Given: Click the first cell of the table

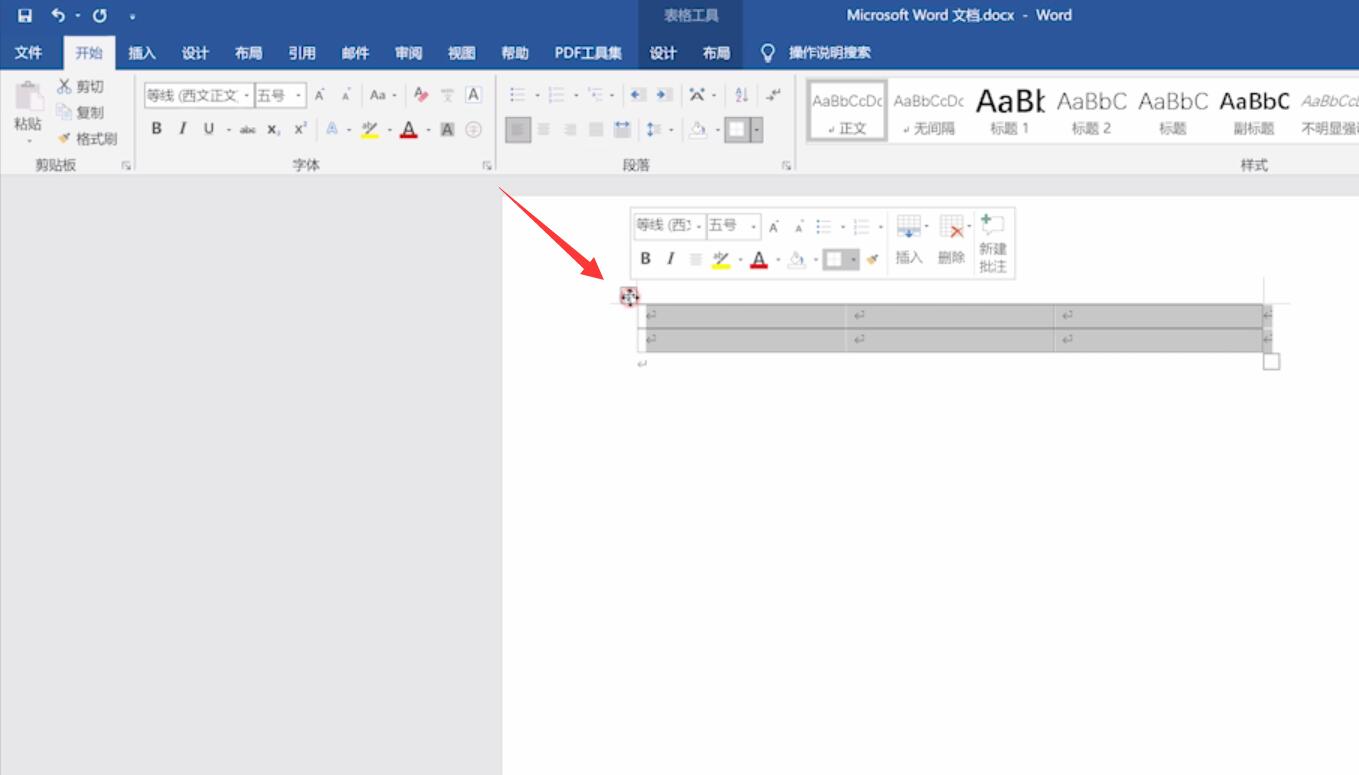Looking at the screenshot, I should (x=741, y=315).
